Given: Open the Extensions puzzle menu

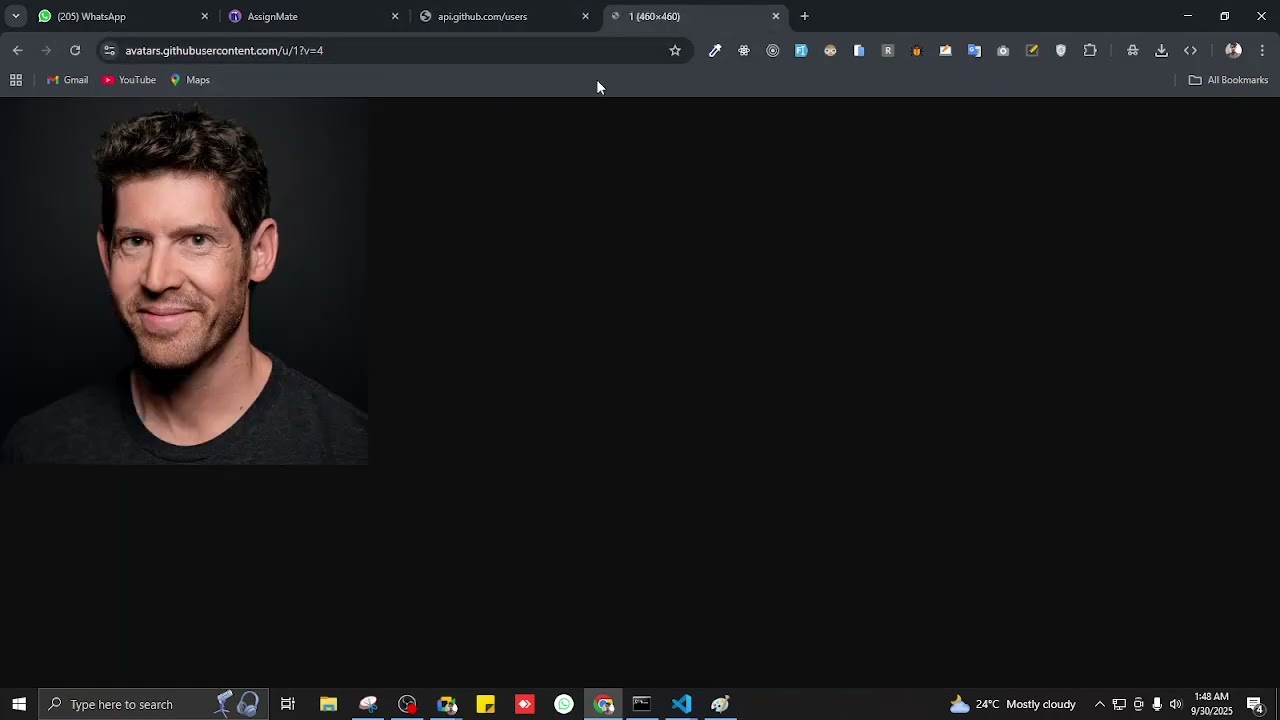Looking at the screenshot, I should pyautogui.click(x=1090, y=50).
